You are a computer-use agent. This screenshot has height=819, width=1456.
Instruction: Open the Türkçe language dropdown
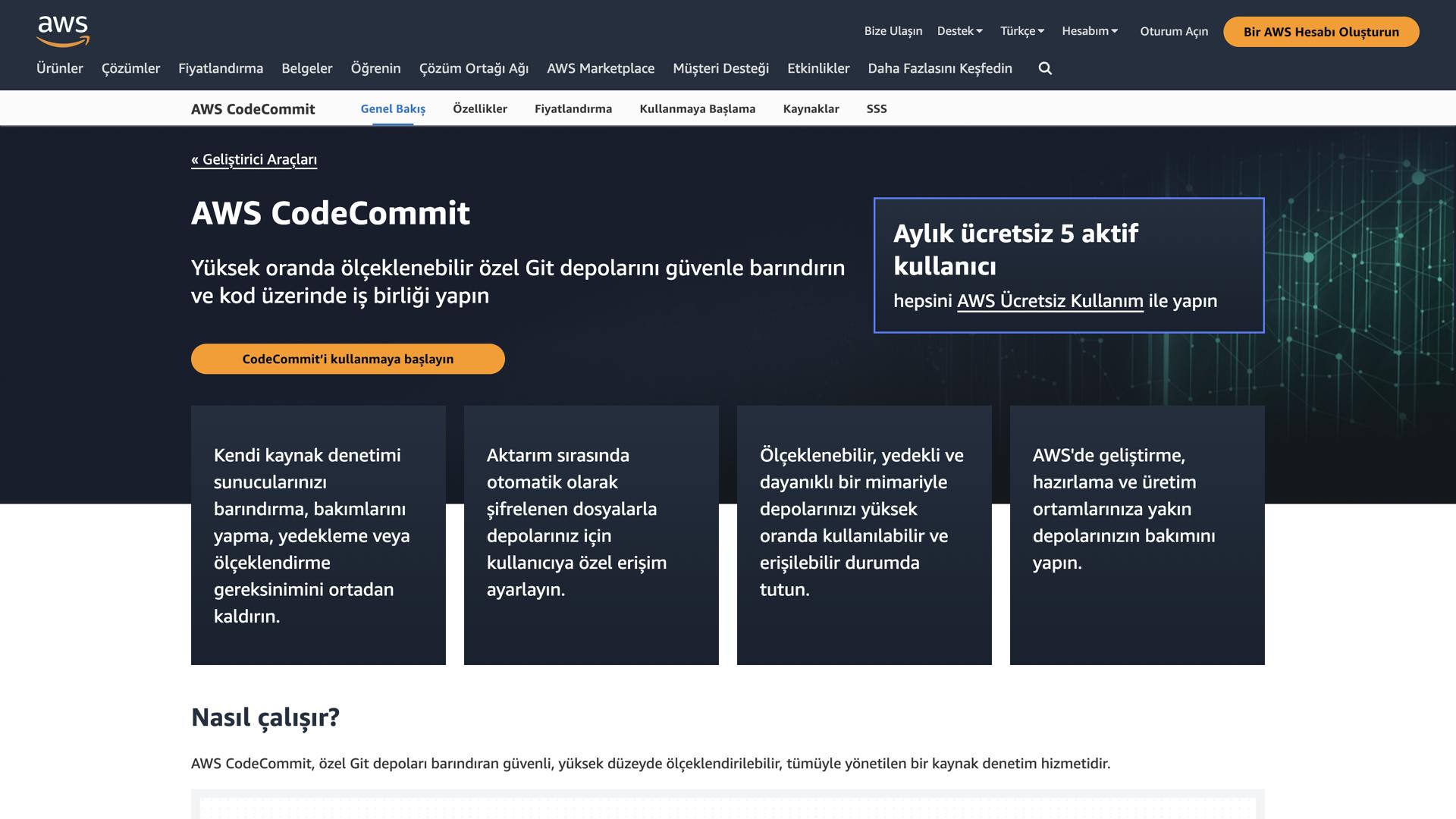click(x=1021, y=31)
